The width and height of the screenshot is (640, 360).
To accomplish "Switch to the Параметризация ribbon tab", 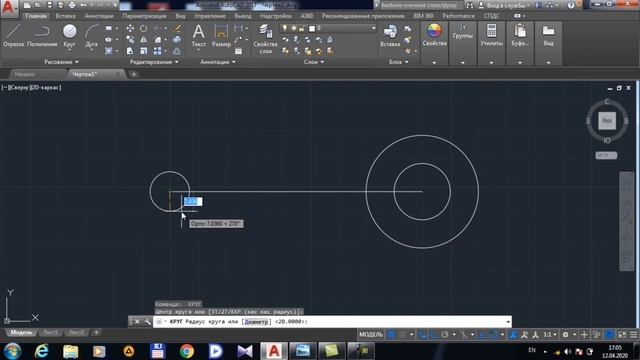I will [x=144, y=16].
